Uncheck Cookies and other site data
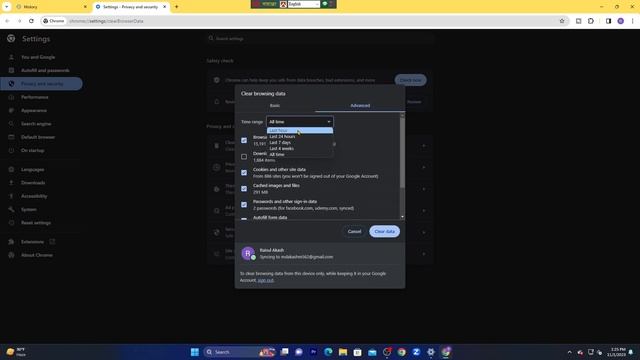Viewport: 640px width, 360px height. [244, 173]
